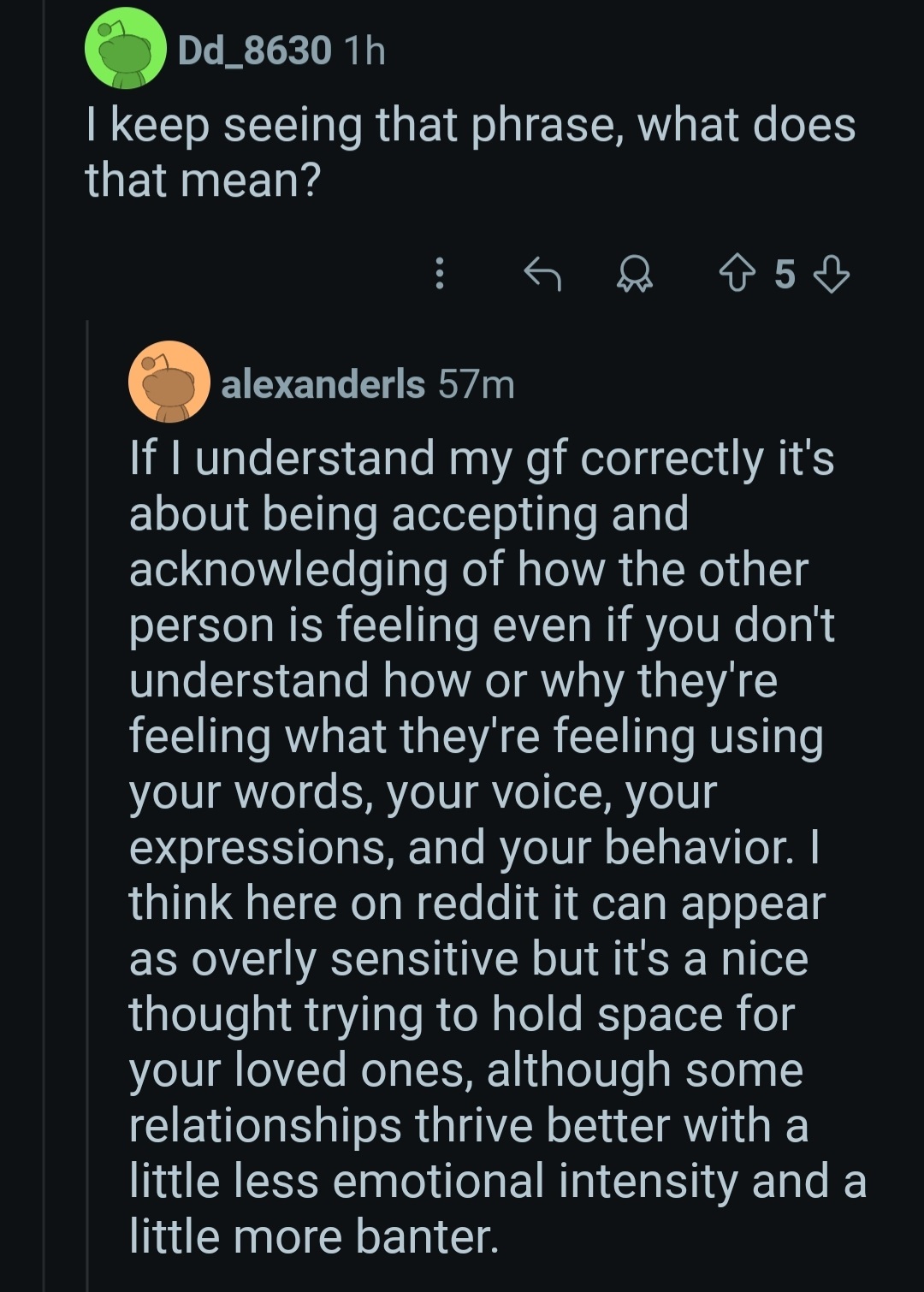Image resolution: width=924 pixels, height=1292 pixels.
Task: Open Dd_8630's green avatar
Action: coord(126,49)
